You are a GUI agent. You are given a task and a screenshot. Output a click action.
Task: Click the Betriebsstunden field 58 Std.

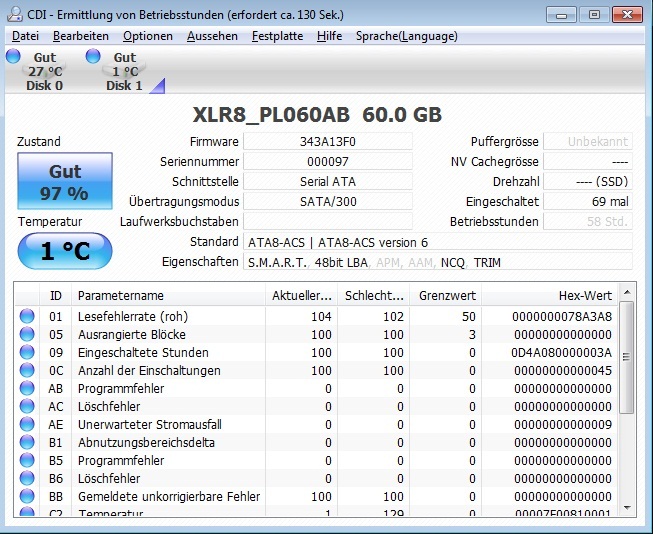pyautogui.click(x=588, y=222)
